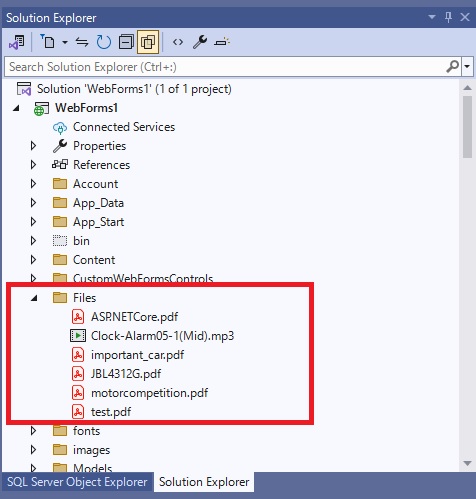
Task: Select Clock-Alarm05-1(Mid).mp3 file
Action: (162, 336)
